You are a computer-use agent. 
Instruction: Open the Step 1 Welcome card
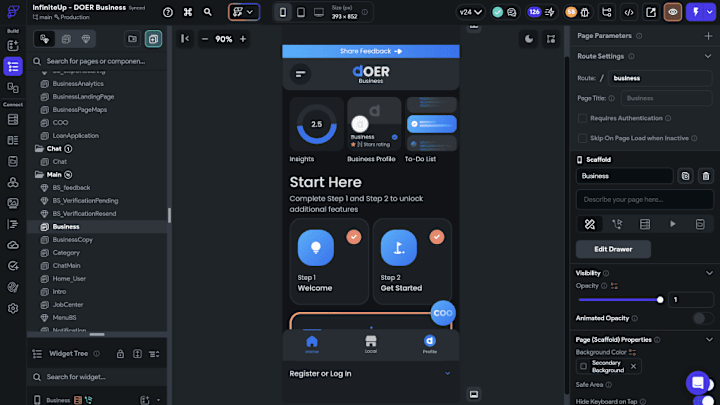[x=329, y=261]
